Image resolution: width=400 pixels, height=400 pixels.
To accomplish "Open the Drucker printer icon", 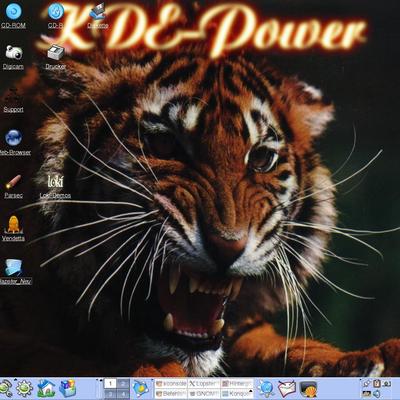I will click(x=56, y=57).
